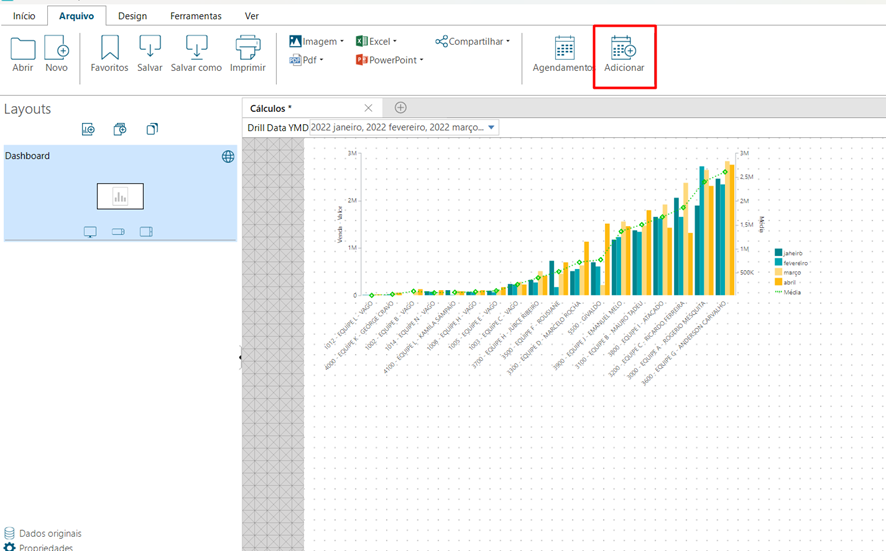886x551 pixels.
Task: Close the Cálculos tab
Action: coord(368,108)
